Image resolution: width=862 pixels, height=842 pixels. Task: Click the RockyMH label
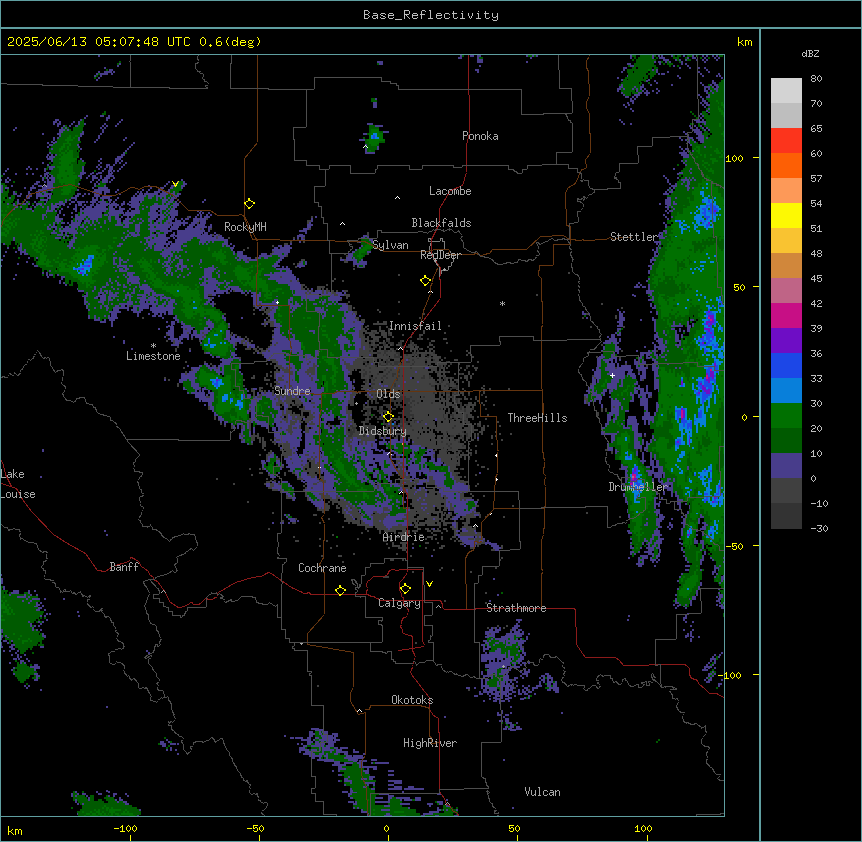pyautogui.click(x=245, y=228)
